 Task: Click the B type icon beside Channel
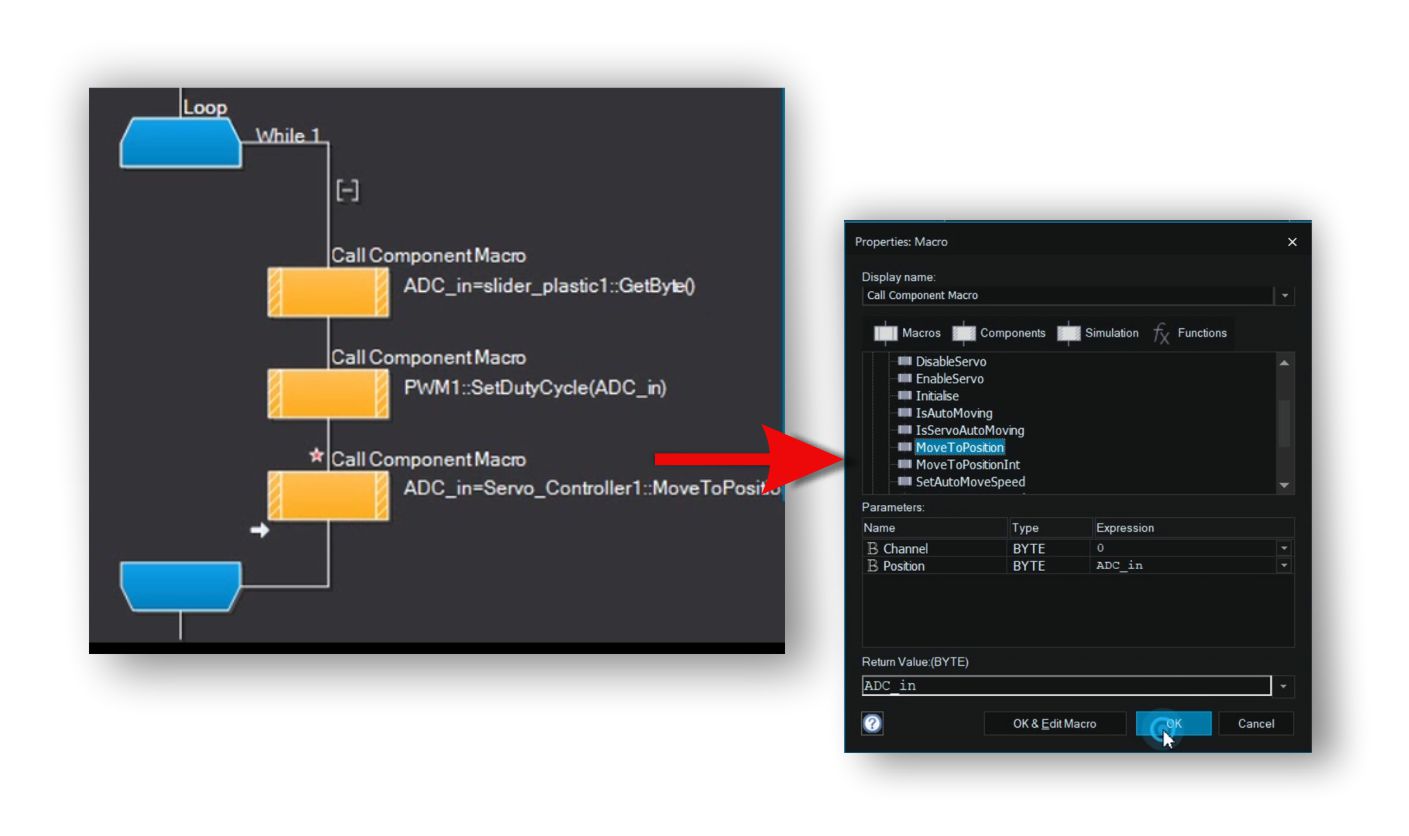[872, 548]
